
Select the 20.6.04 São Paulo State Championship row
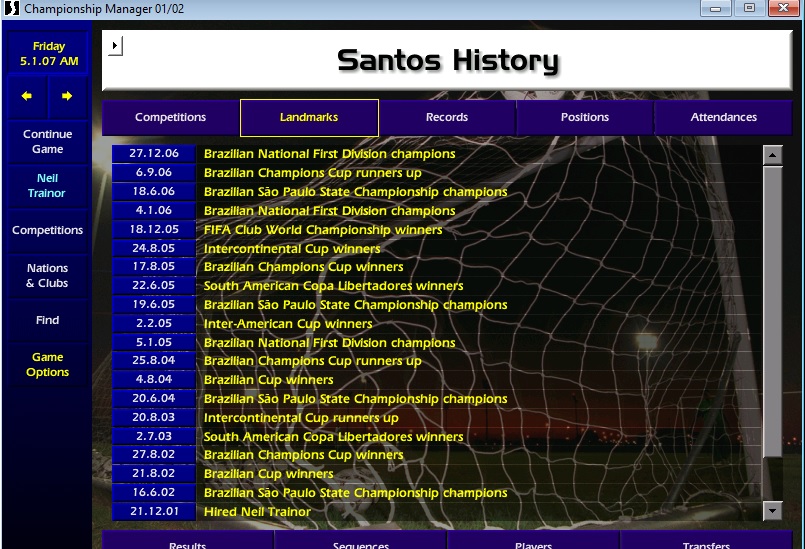(436, 399)
